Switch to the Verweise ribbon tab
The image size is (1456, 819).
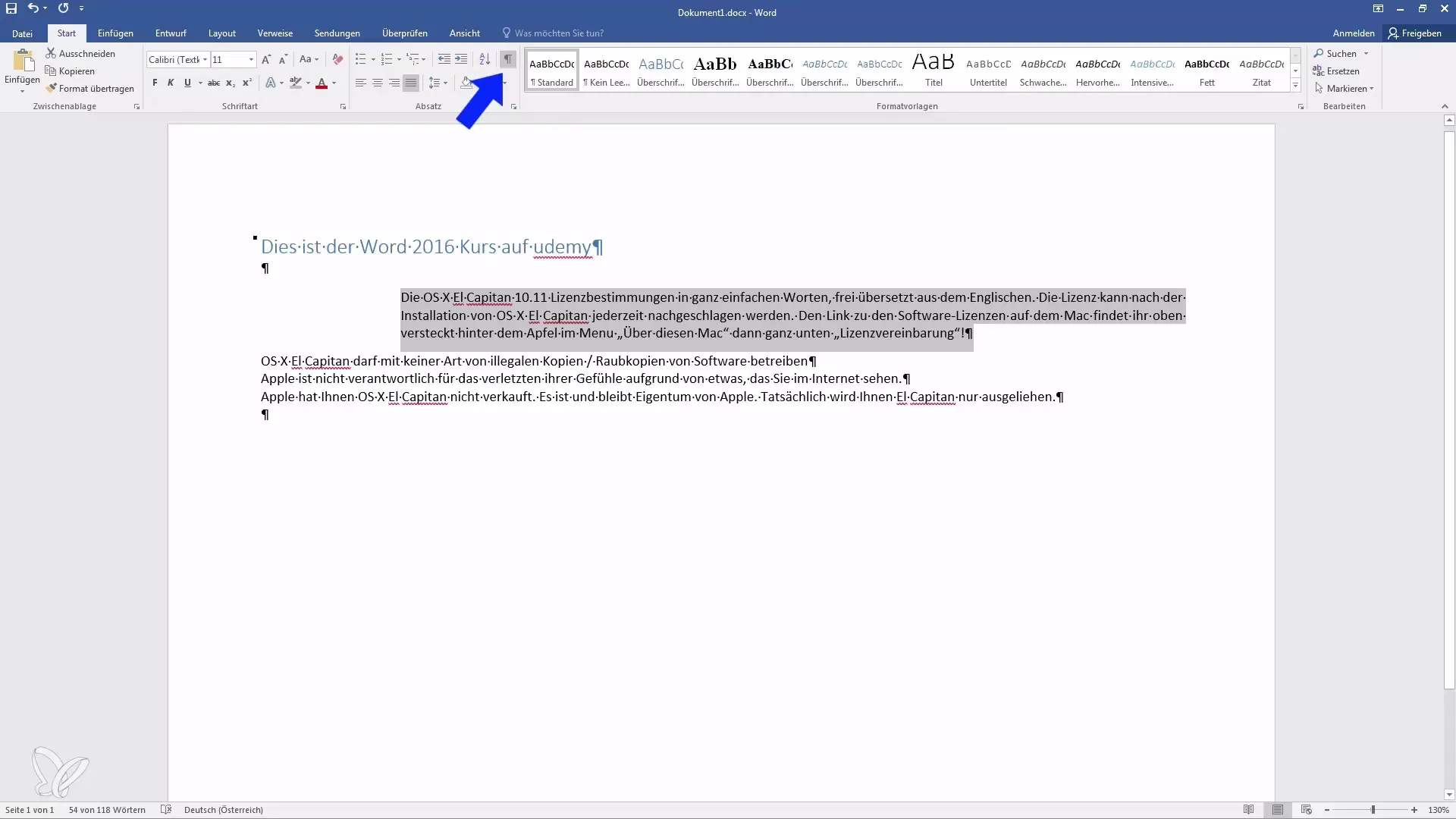point(275,33)
